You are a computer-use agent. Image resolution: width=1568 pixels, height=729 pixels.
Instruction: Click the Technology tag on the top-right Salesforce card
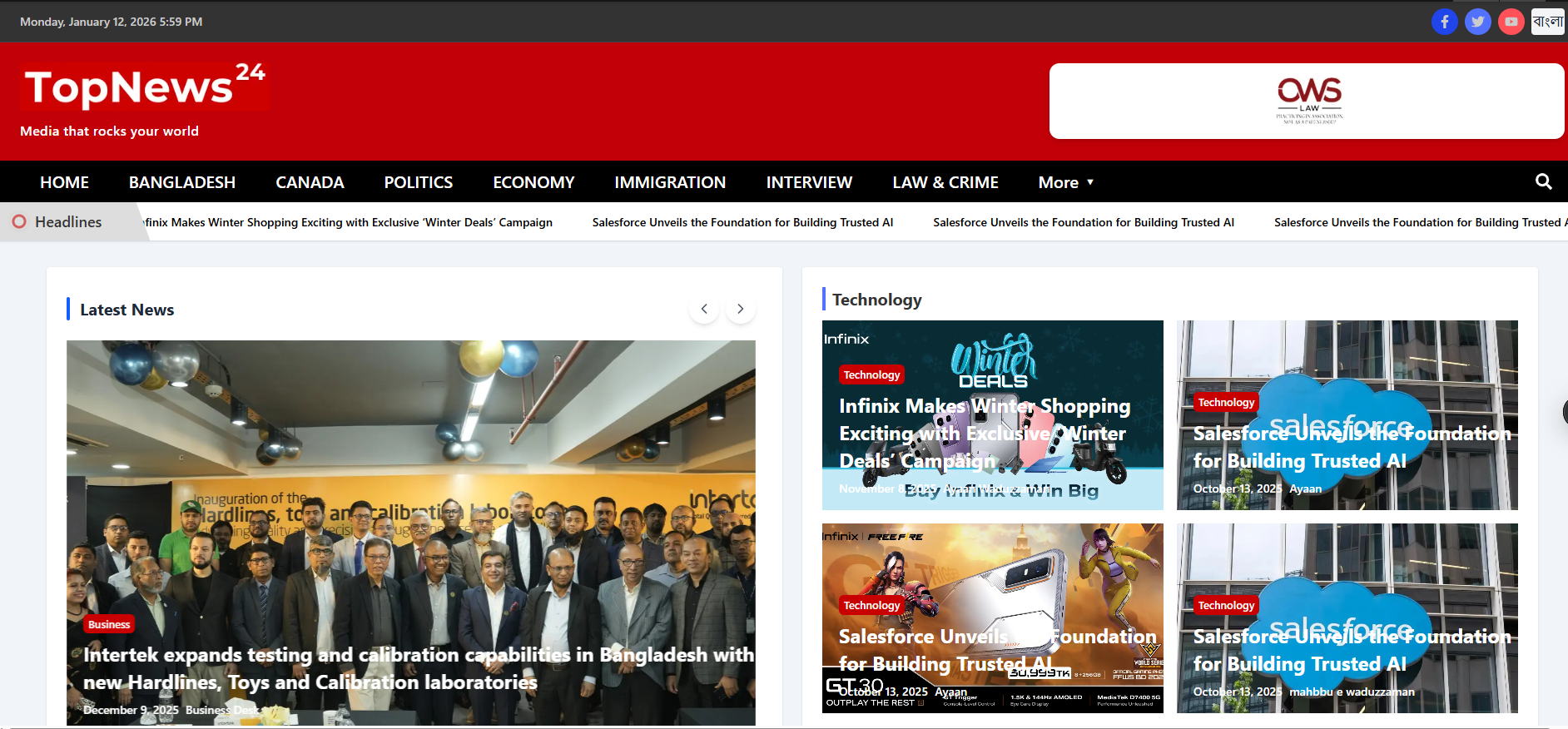coord(1226,402)
